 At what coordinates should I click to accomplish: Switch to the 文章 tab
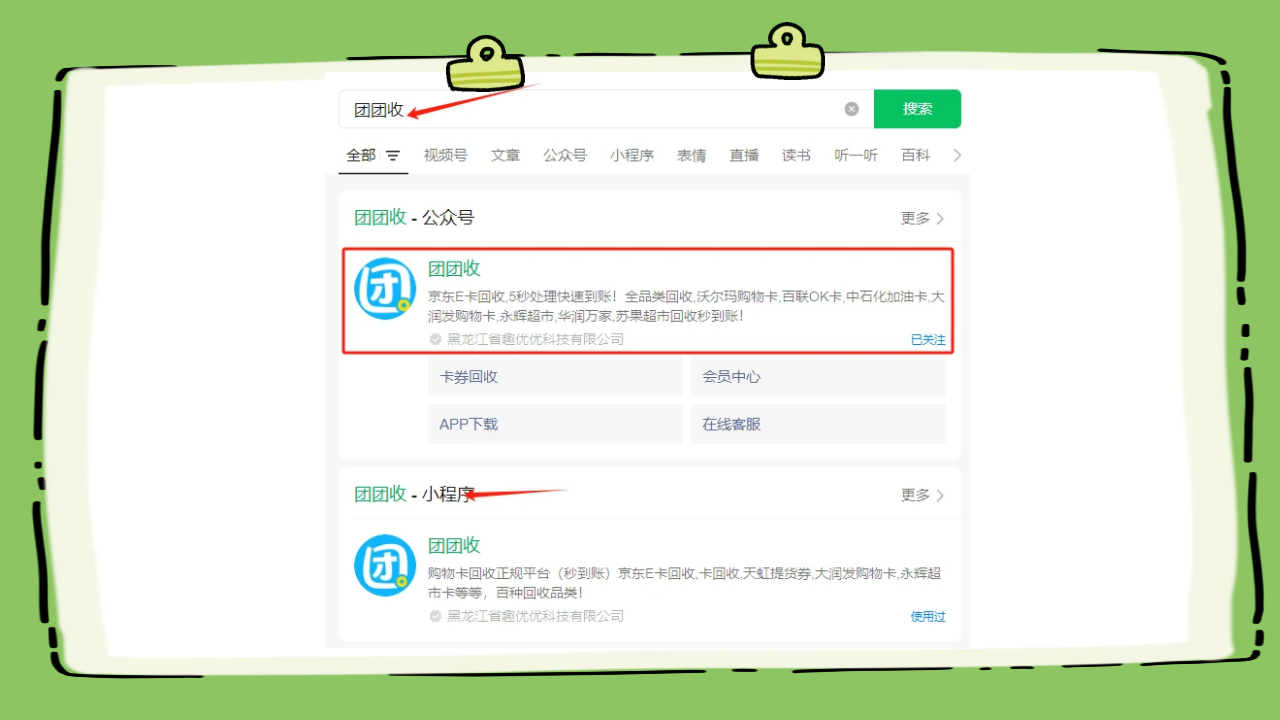click(x=505, y=155)
